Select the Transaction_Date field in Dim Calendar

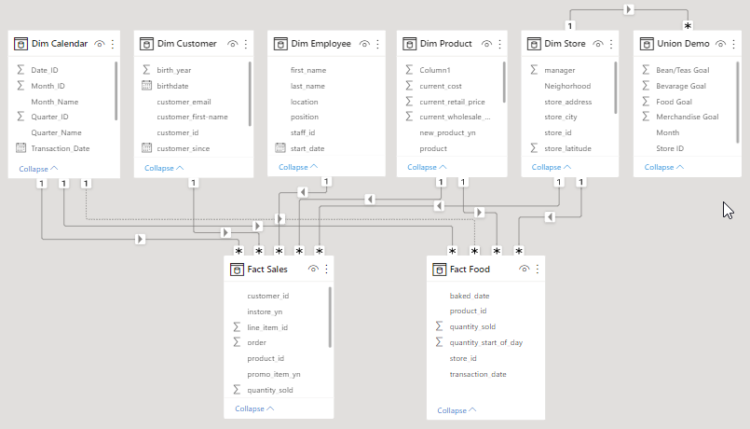[61, 148]
